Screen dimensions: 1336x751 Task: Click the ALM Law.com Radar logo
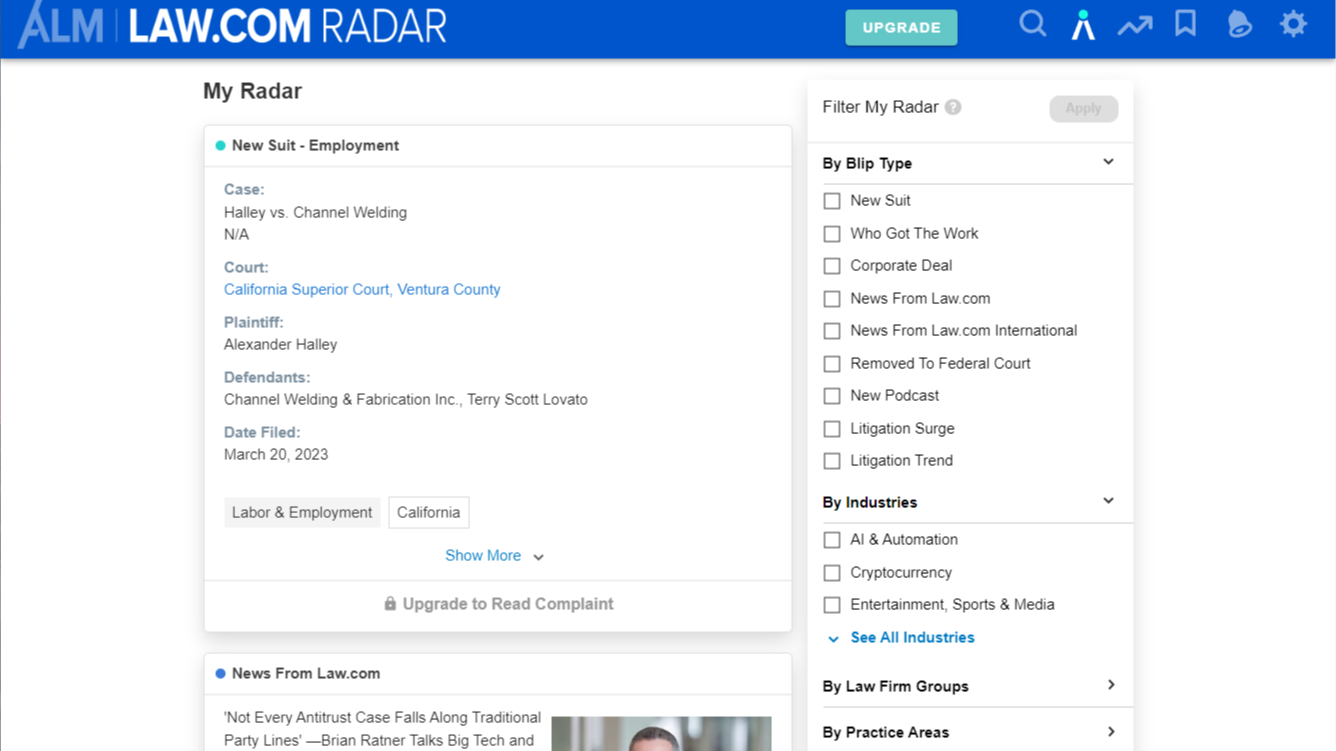[x=232, y=25]
